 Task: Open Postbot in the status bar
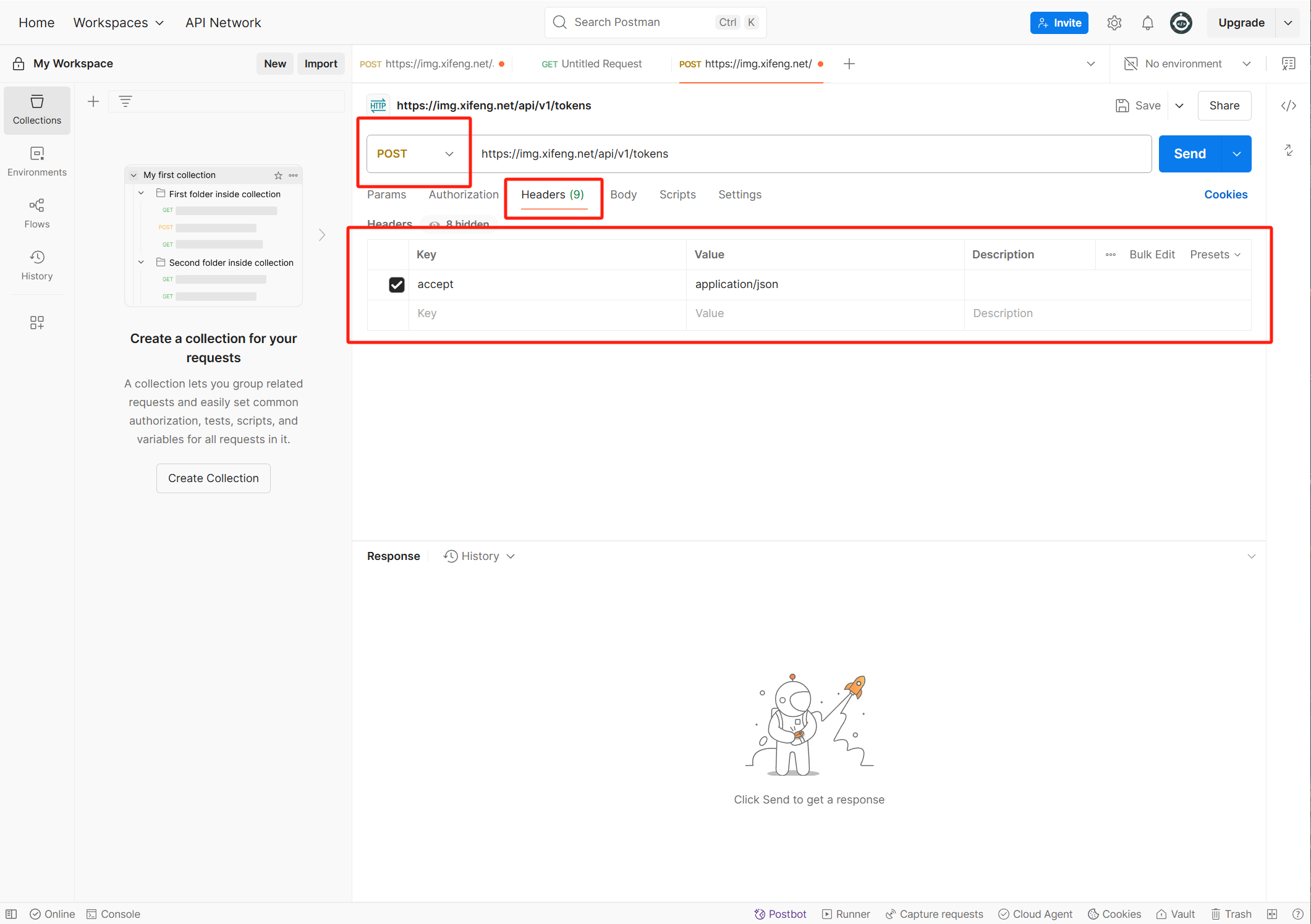click(780, 913)
